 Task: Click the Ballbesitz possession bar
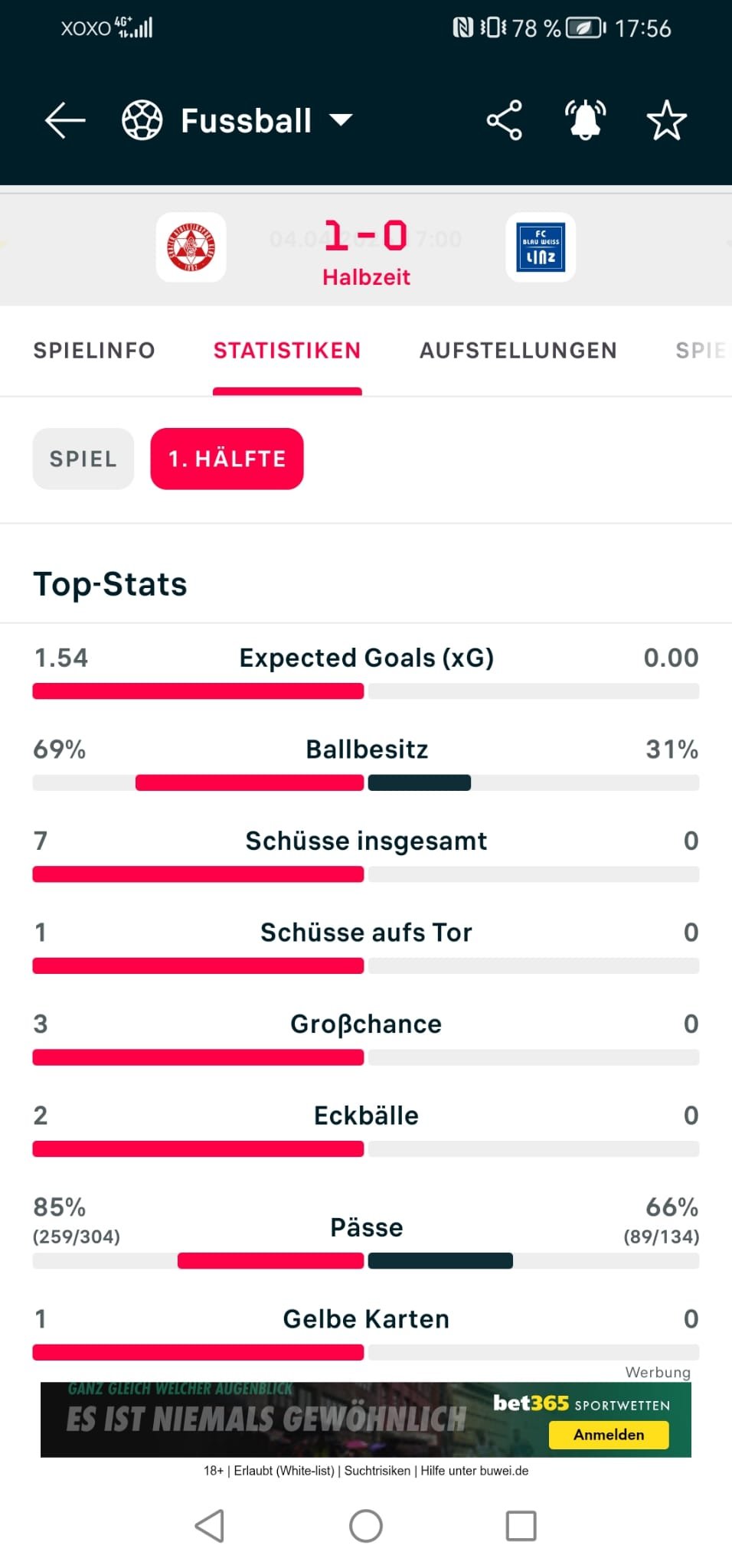tap(366, 782)
